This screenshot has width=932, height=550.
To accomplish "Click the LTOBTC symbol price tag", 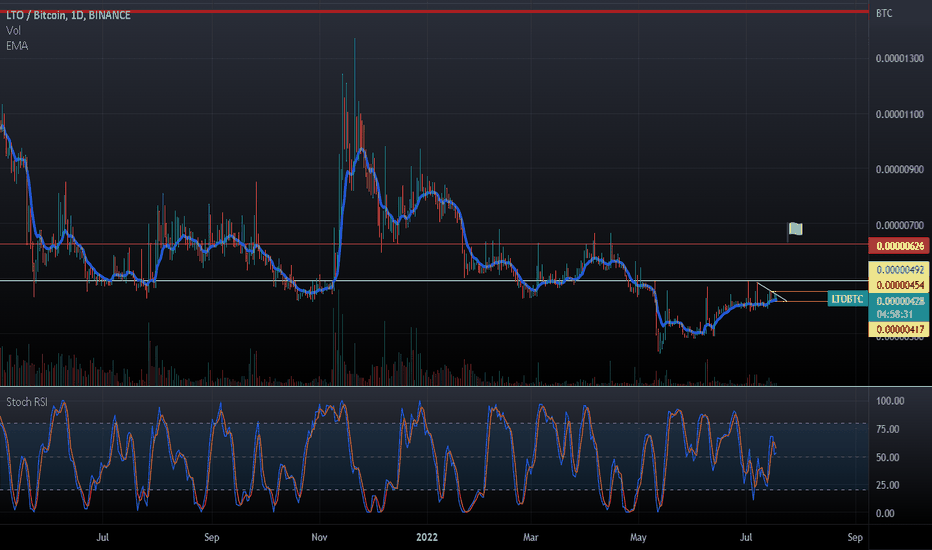I will click(x=847, y=299).
